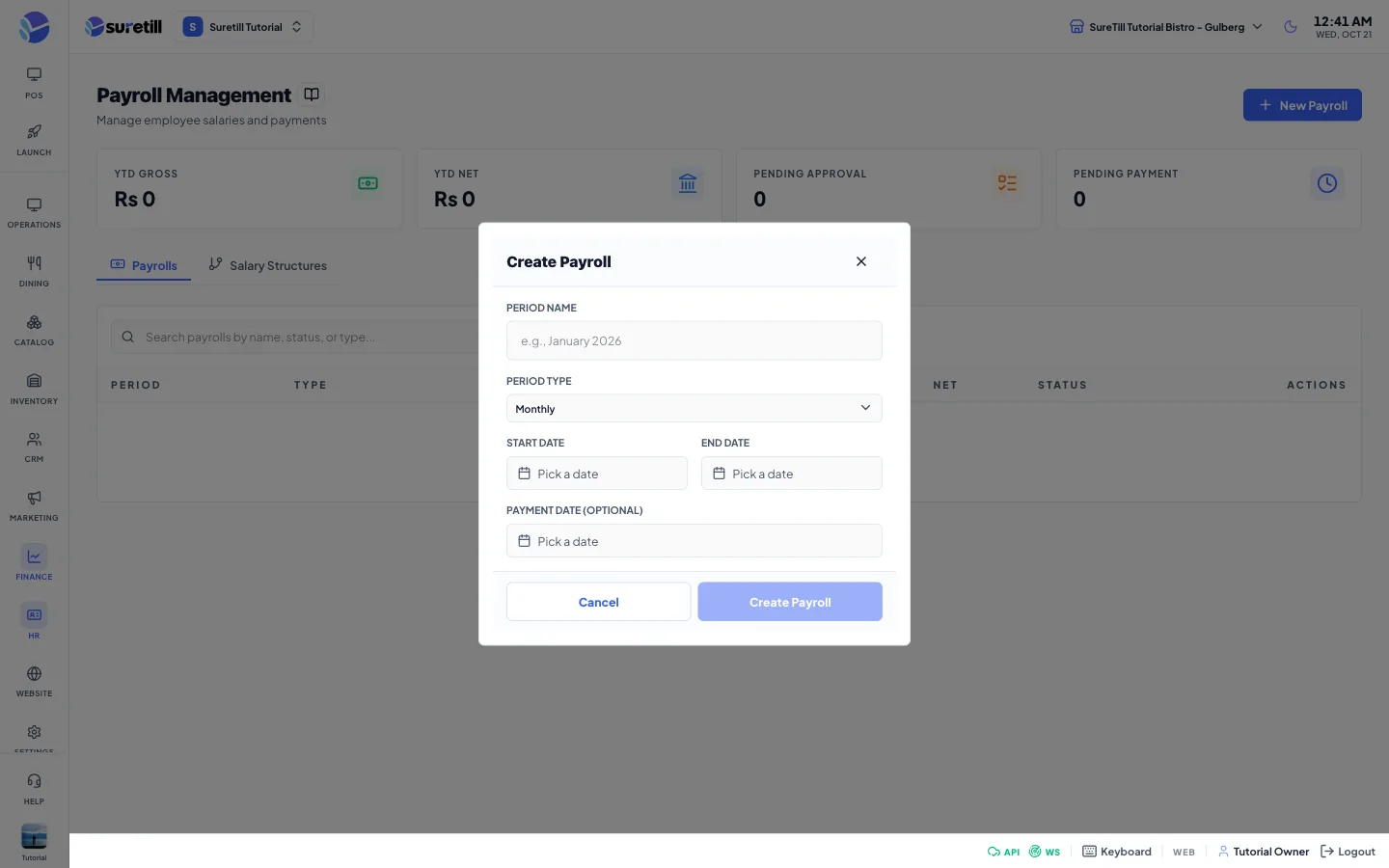Toggle dark mode moon icon
This screenshot has height=868, width=1389.
coord(1291,27)
